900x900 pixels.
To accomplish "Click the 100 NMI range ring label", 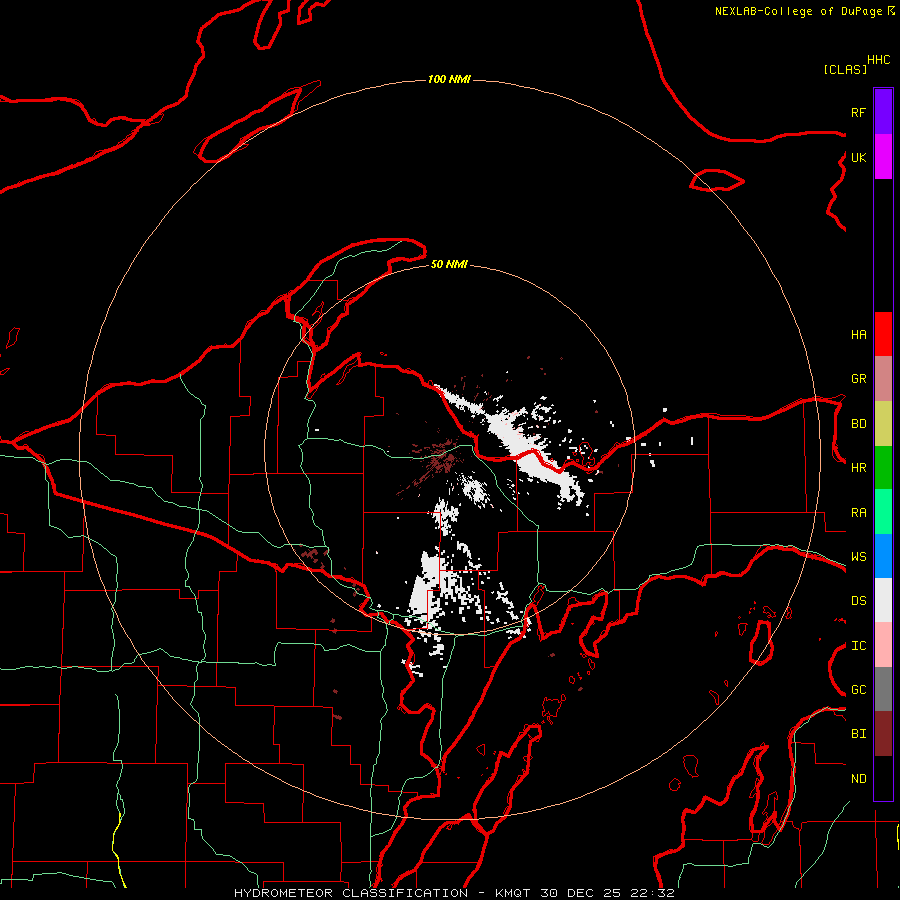I will (x=449, y=79).
